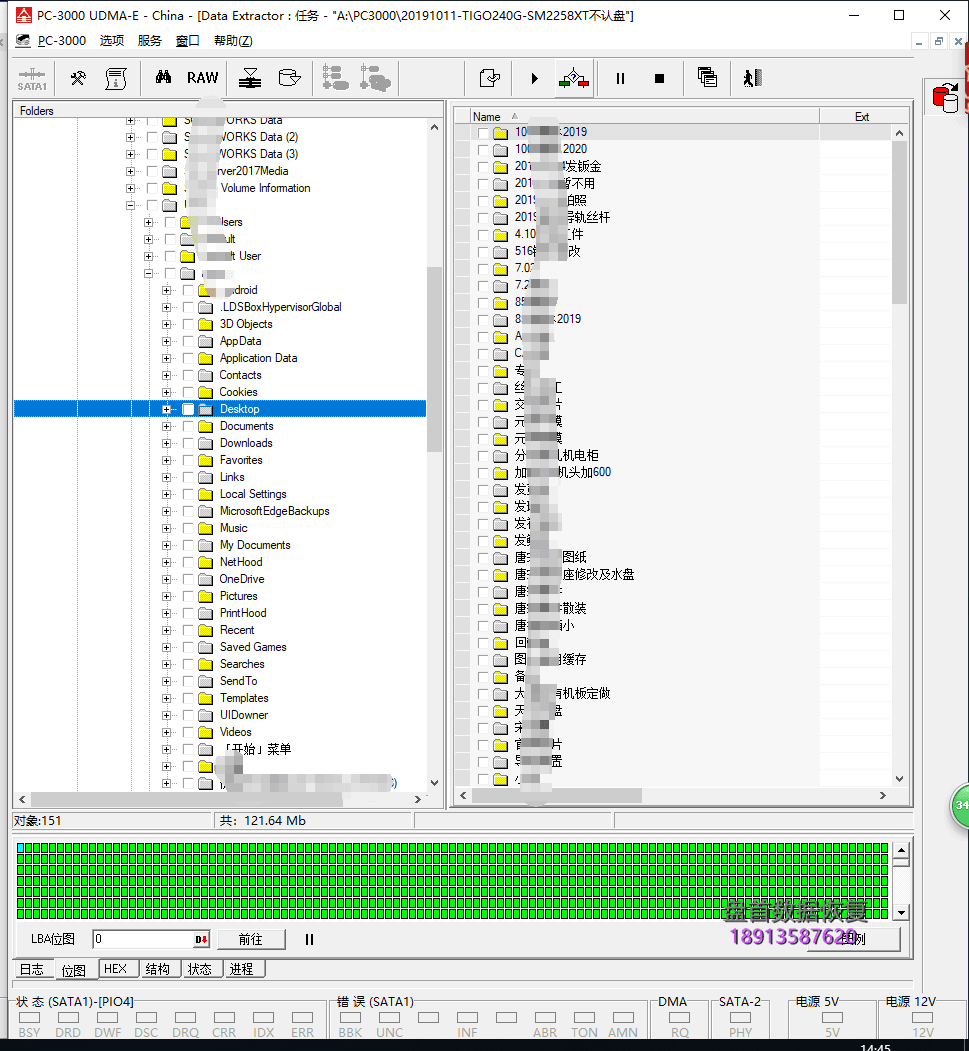Open the 选项 menu
This screenshot has height=1051, width=969.
pos(111,40)
